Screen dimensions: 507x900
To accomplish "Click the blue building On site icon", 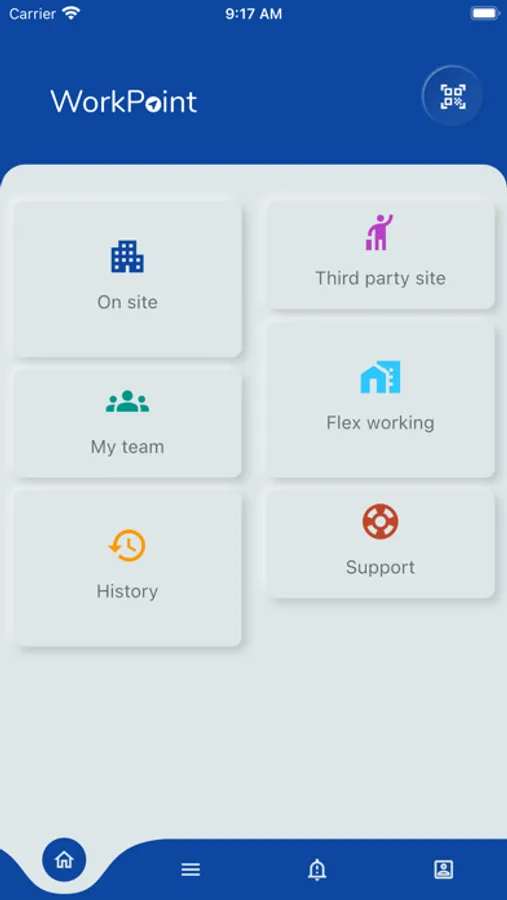I will coord(127,256).
